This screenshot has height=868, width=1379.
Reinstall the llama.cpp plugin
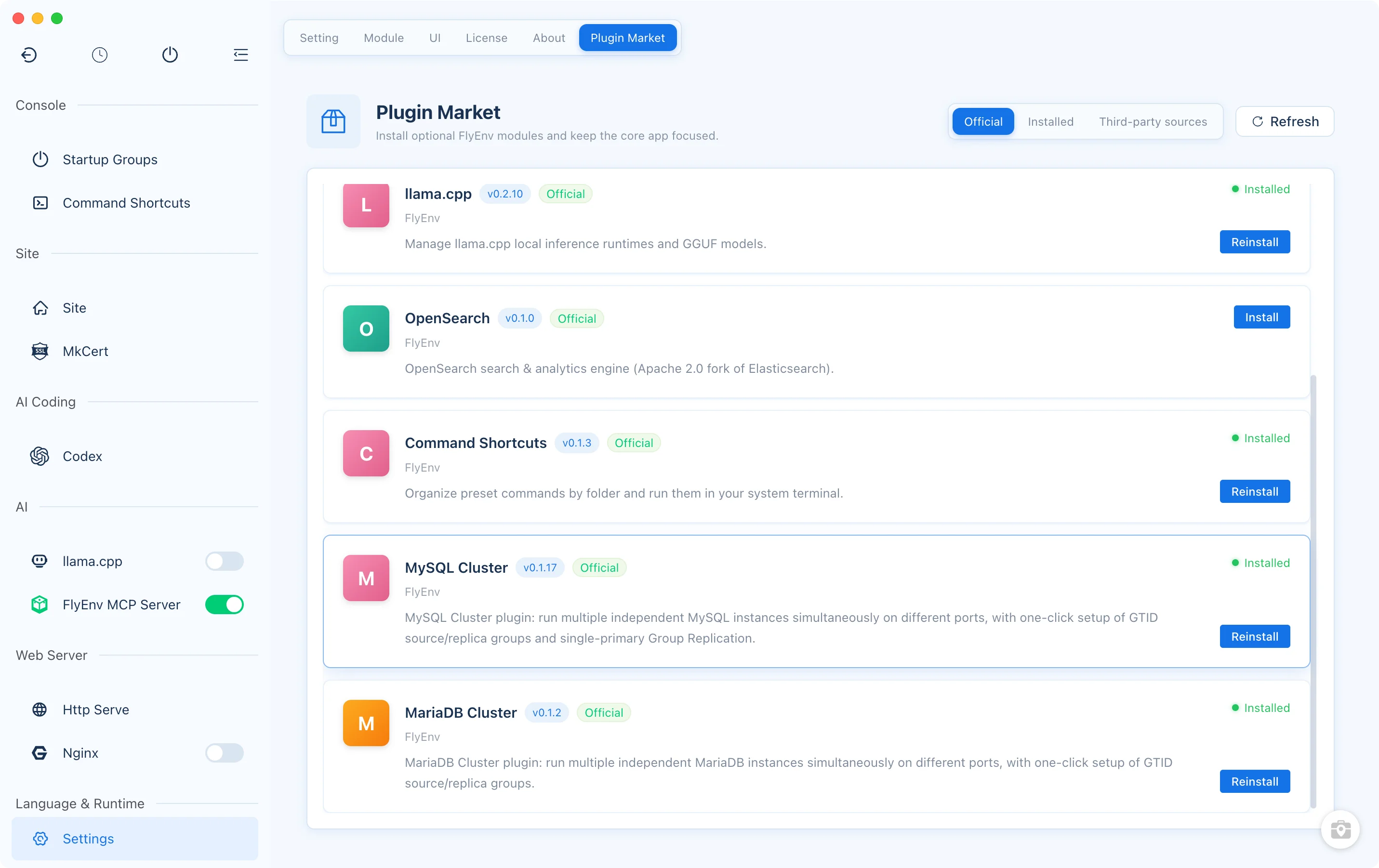click(1255, 242)
